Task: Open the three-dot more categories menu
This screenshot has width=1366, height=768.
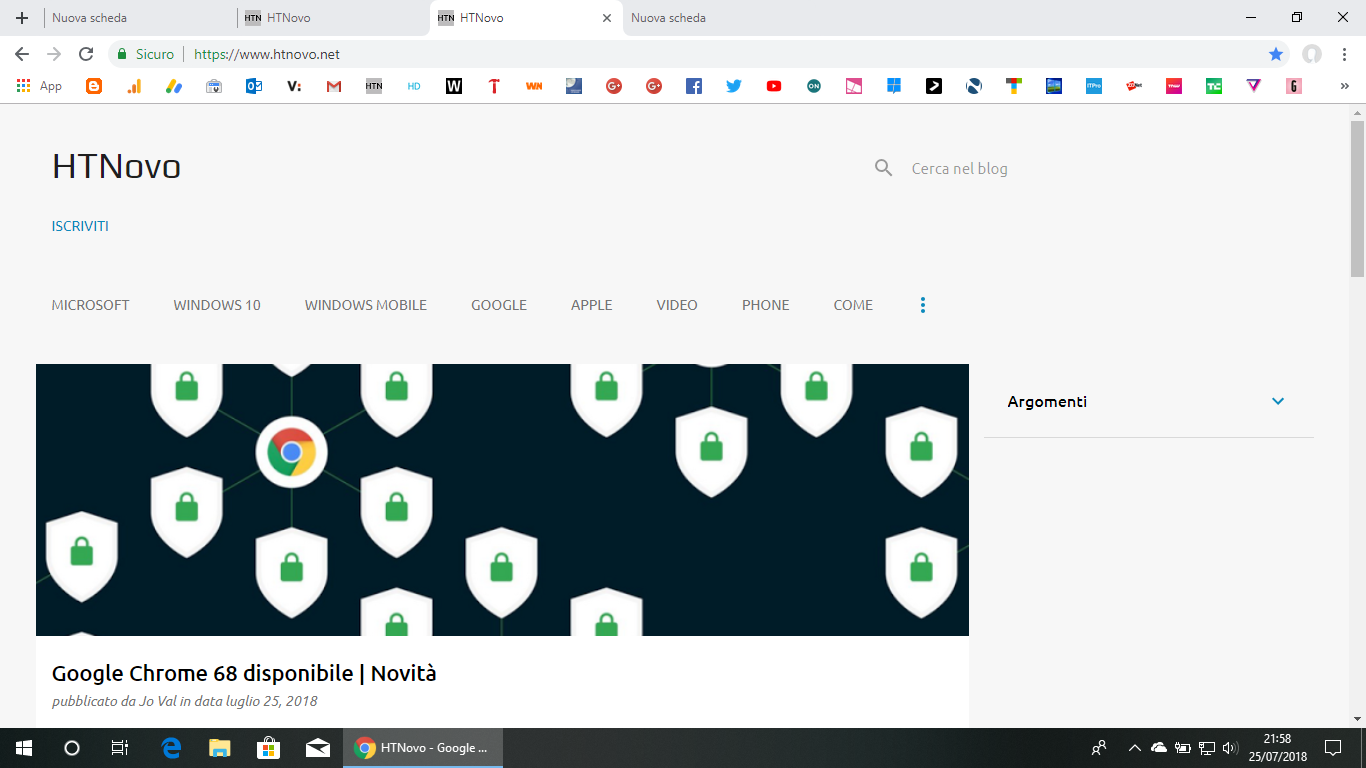Action: (x=923, y=305)
